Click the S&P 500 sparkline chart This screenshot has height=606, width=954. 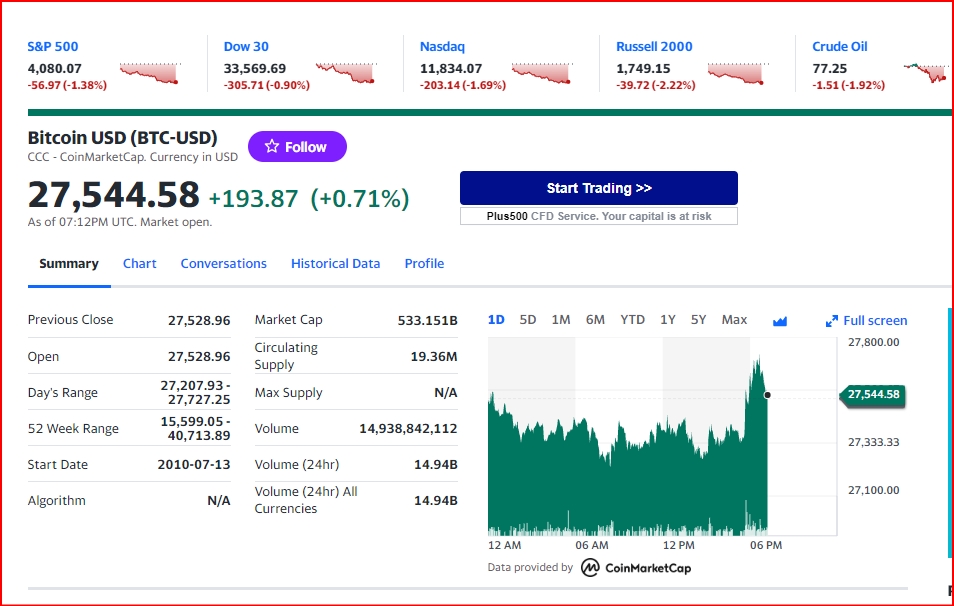[149, 73]
